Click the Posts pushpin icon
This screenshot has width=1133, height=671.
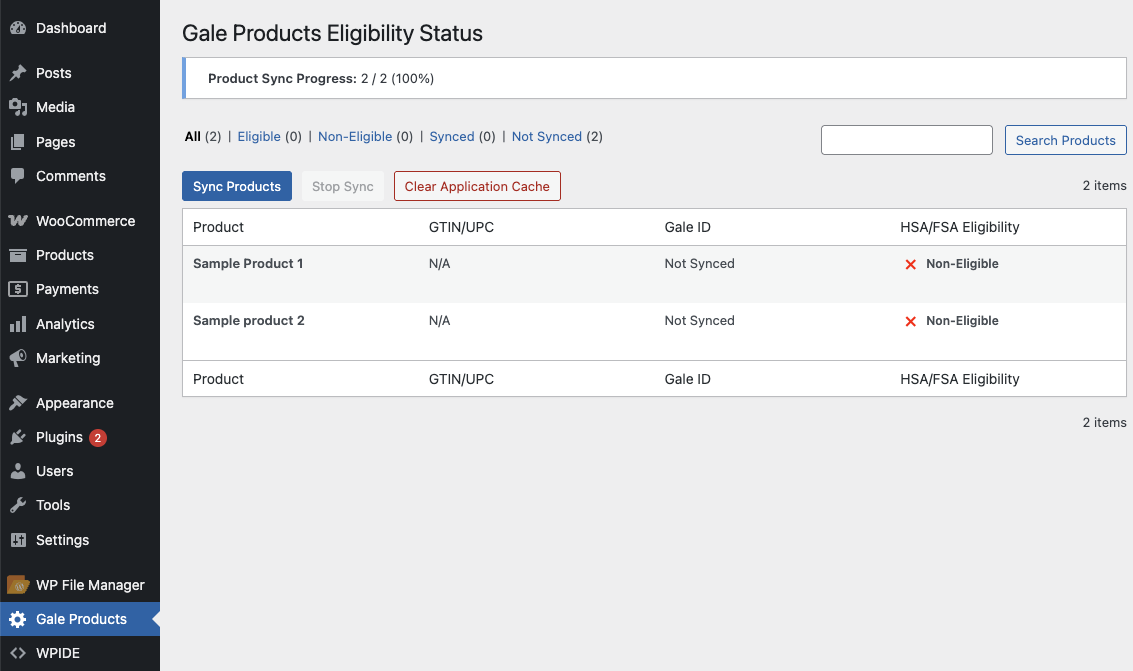pos(17,73)
